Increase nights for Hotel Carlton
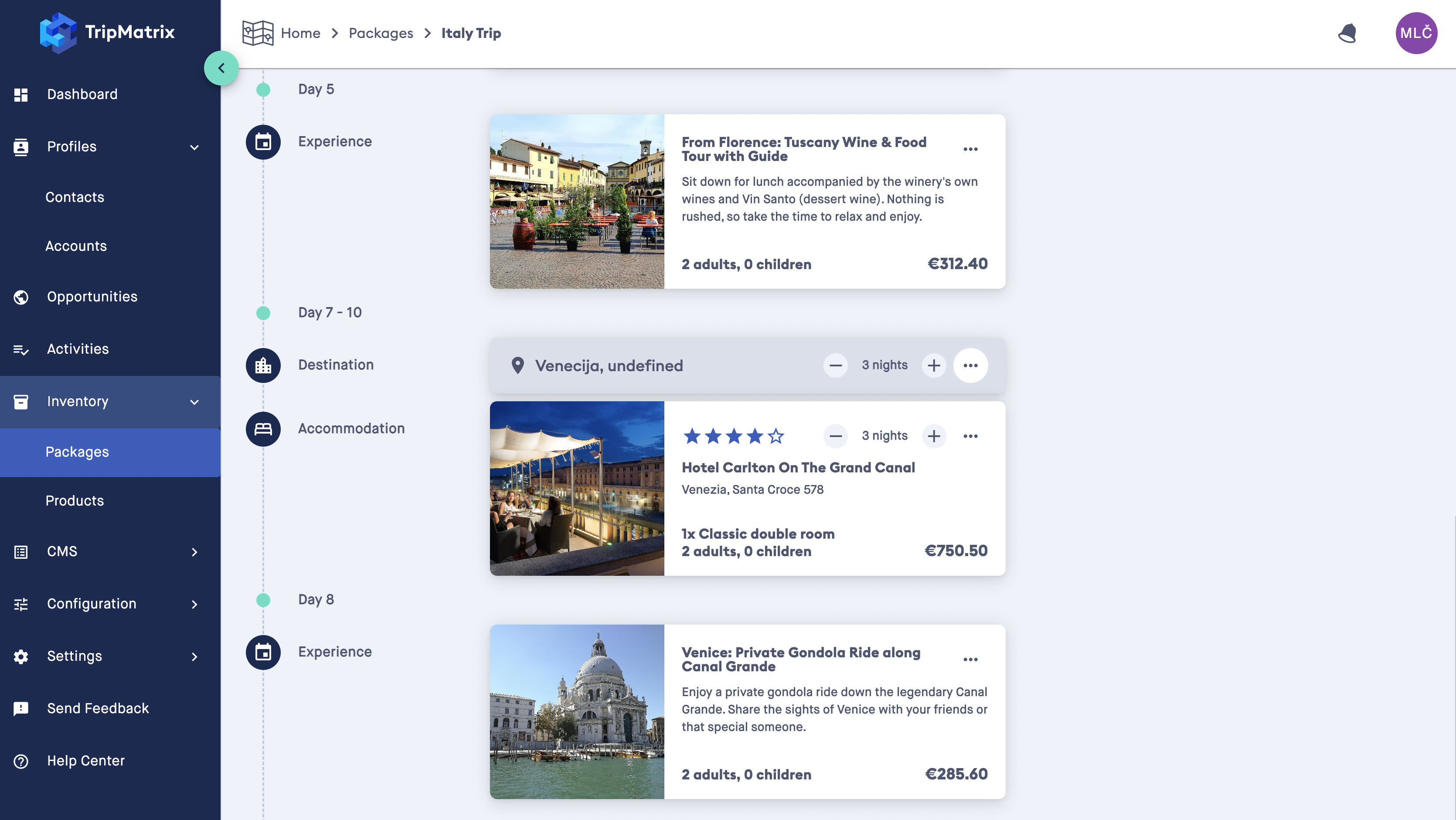1456x820 pixels. 934,435
